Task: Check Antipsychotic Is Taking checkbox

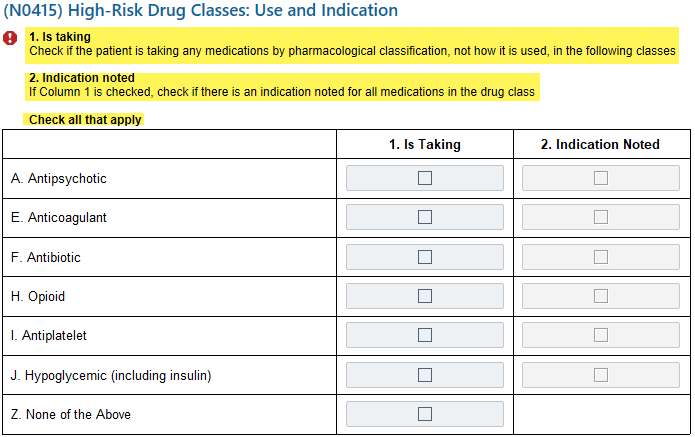Action: click(425, 178)
